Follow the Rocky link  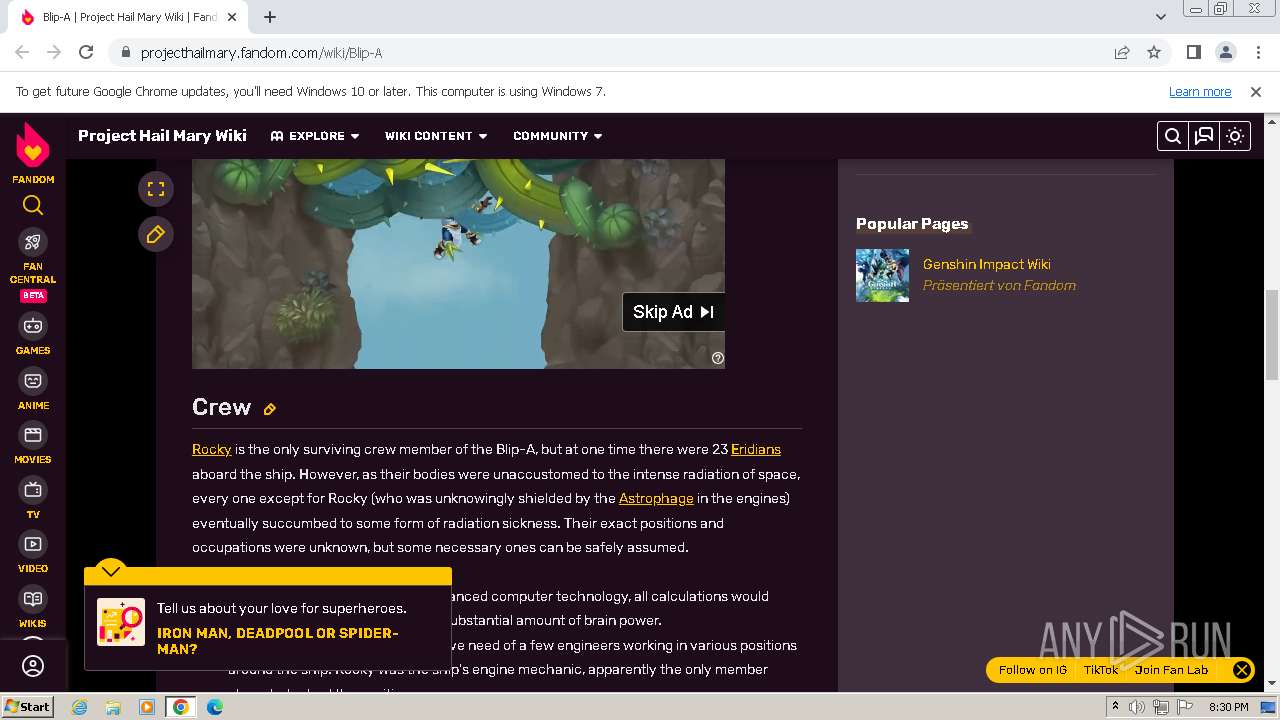(x=211, y=449)
